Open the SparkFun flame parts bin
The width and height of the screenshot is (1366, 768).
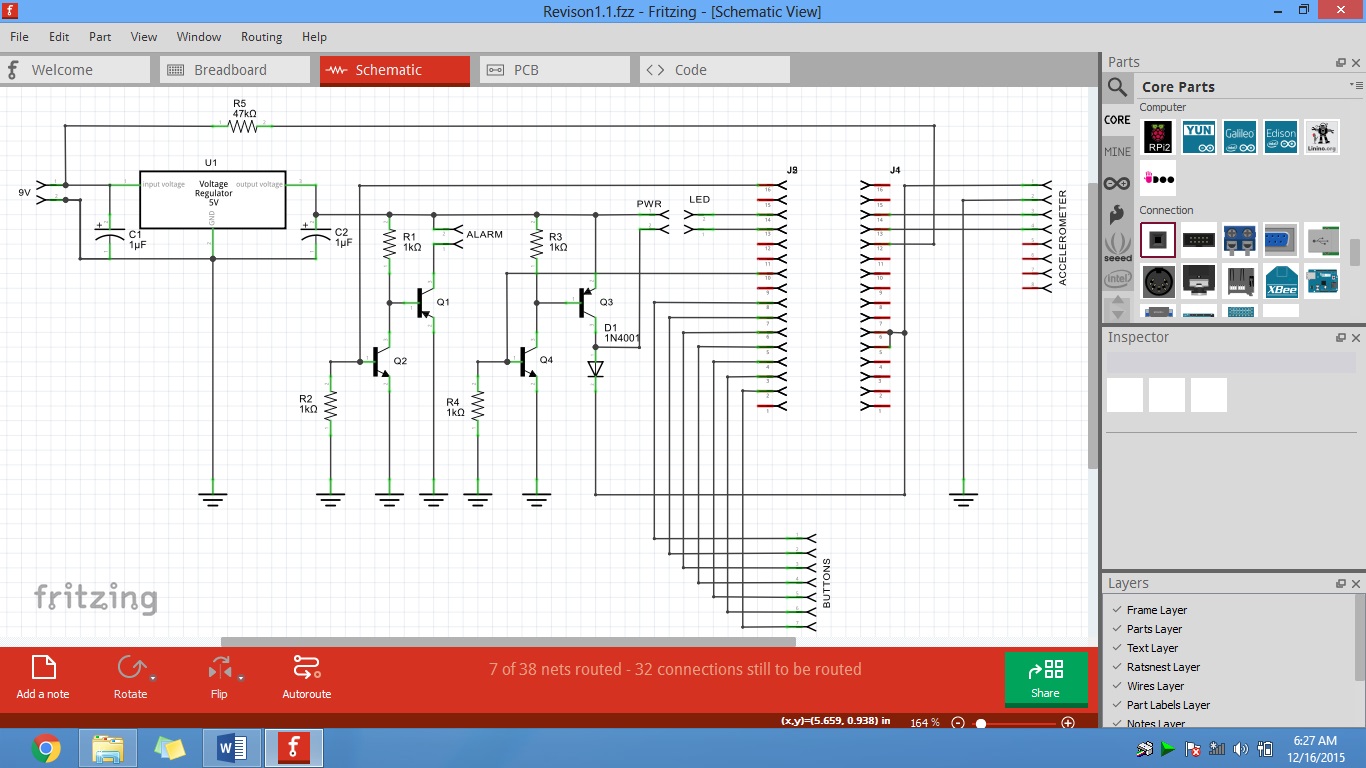point(1117,215)
